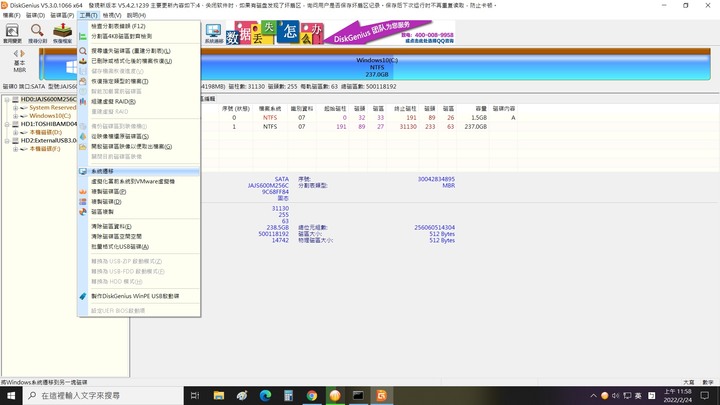Choose the sector copy menu item
The width and height of the screenshot is (720, 405).
139,212
